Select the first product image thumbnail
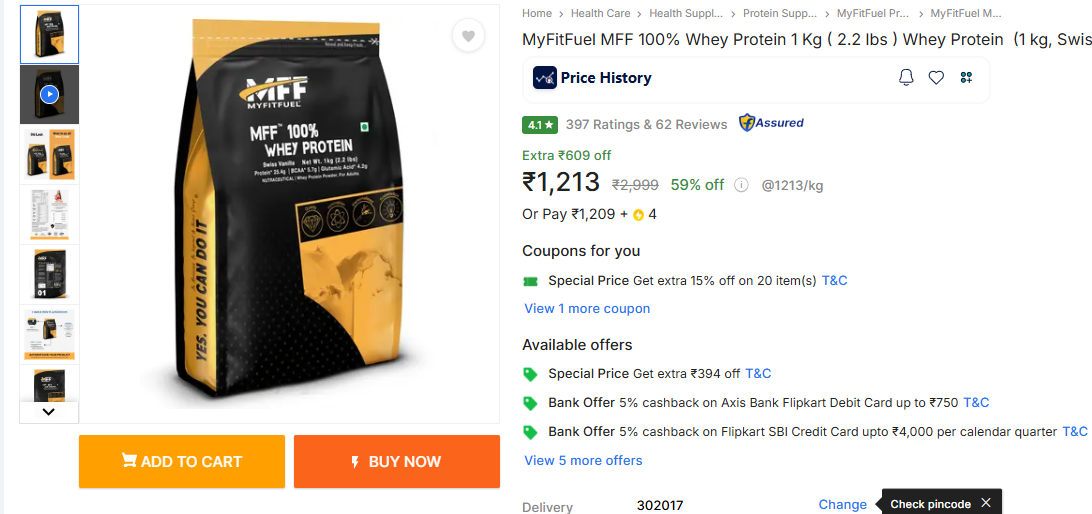Viewport: 1092px width, 514px height. point(49,35)
